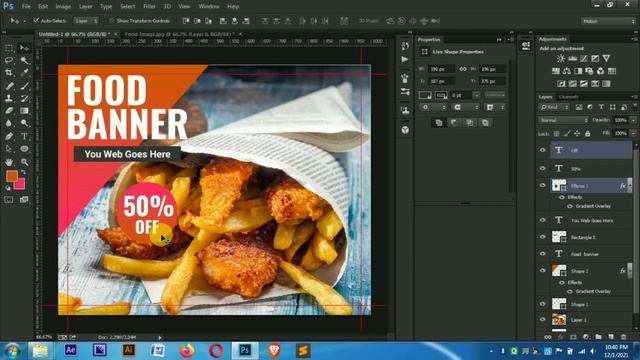Image resolution: width=640 pixels, height=360 pixels.
Task: Hide the Shape 2 layer
Action: 542,271
